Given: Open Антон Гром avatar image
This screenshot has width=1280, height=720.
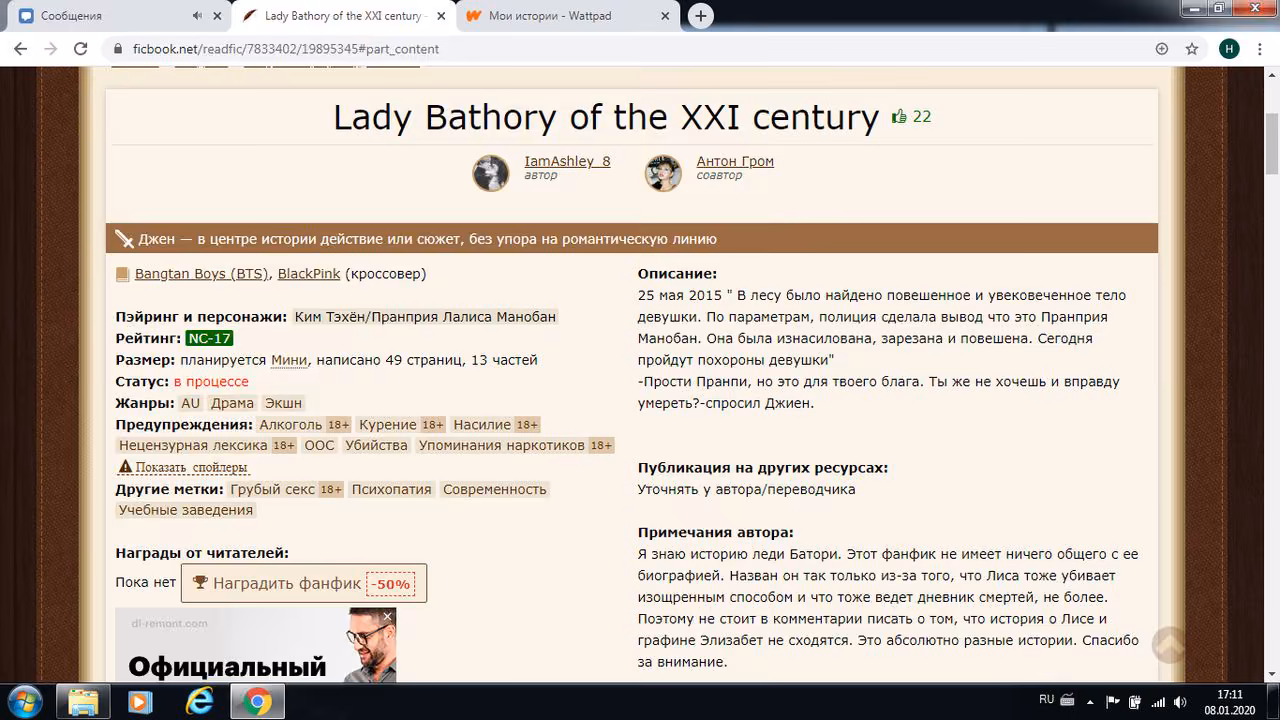Looking at the screenshot, I should click(x=663, y=173).
